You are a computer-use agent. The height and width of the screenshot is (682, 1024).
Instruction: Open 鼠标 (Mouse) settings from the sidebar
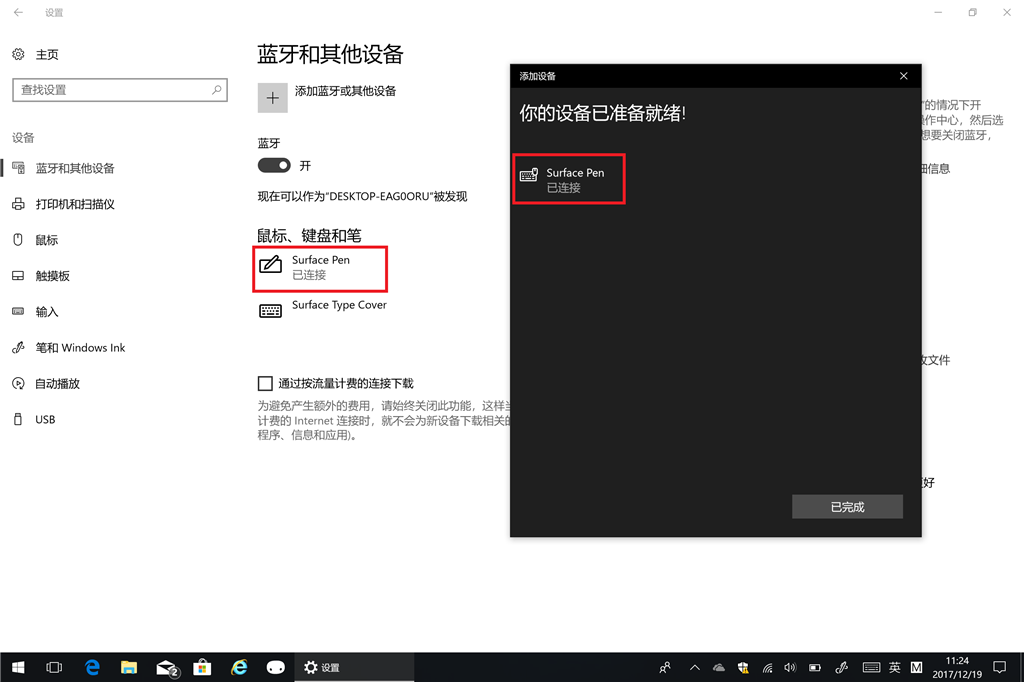click(45, 239)
